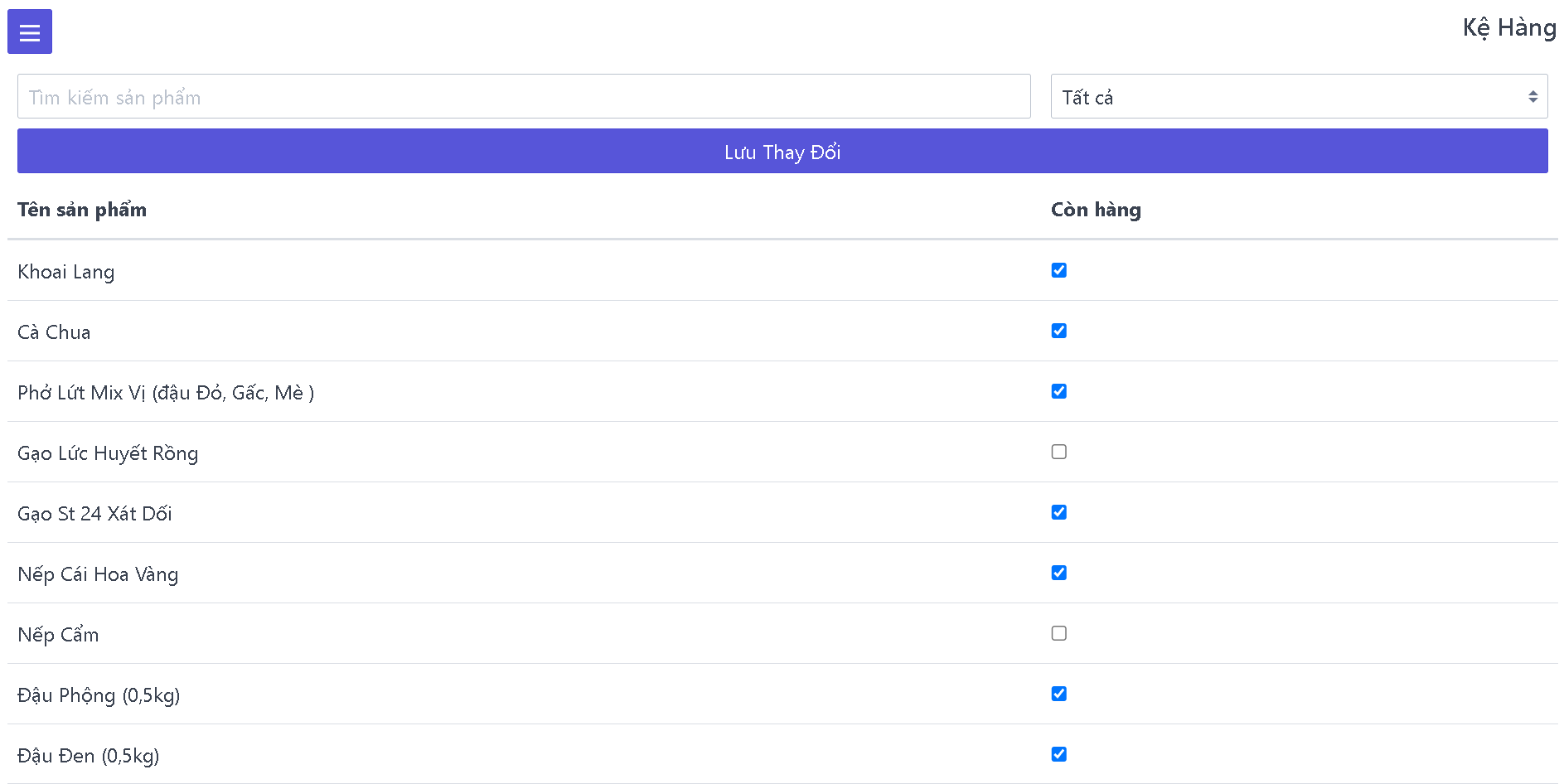Image resolution: width=1564 pixels, height=784 pixels.
Task: Click the 'Tên sản phẩm' column header
Action: pyautogui.click(x=82, y=210)
